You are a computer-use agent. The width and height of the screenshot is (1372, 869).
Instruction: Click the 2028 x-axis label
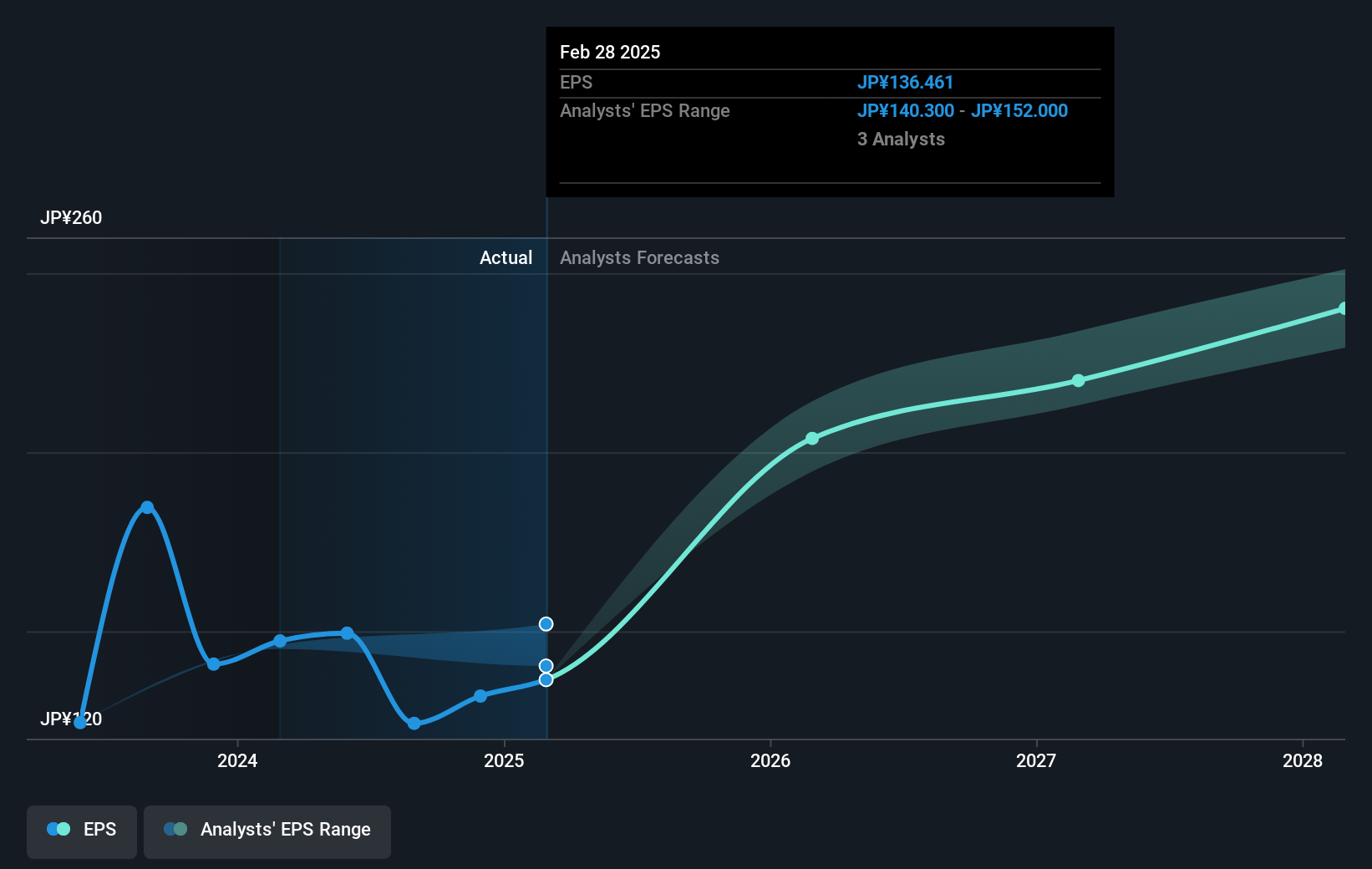(1303, 760)
